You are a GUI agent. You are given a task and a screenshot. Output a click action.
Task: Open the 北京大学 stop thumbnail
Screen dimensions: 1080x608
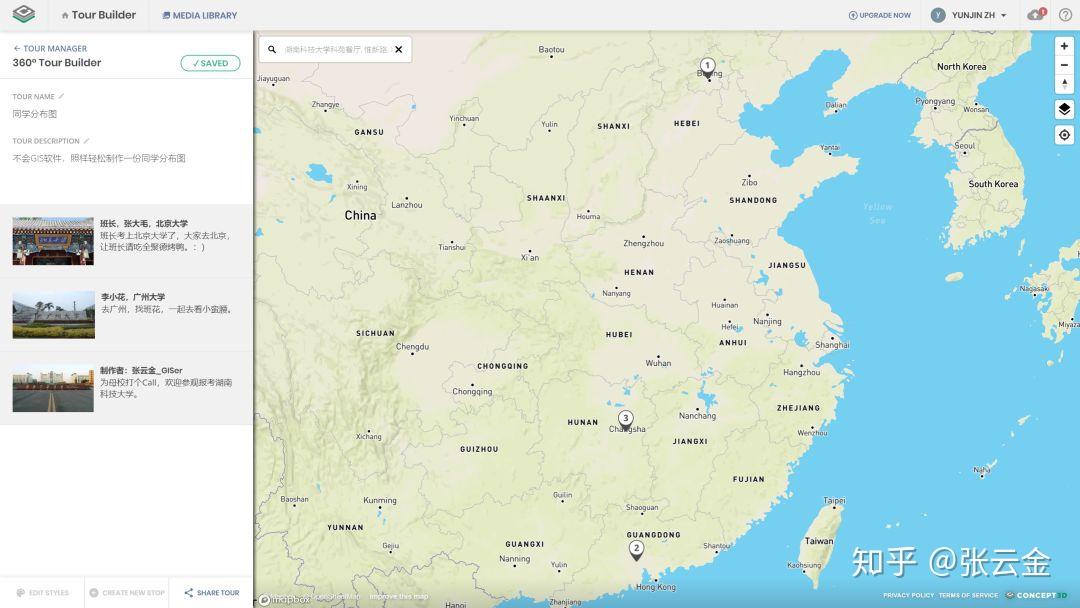click(x=53, y=241)
